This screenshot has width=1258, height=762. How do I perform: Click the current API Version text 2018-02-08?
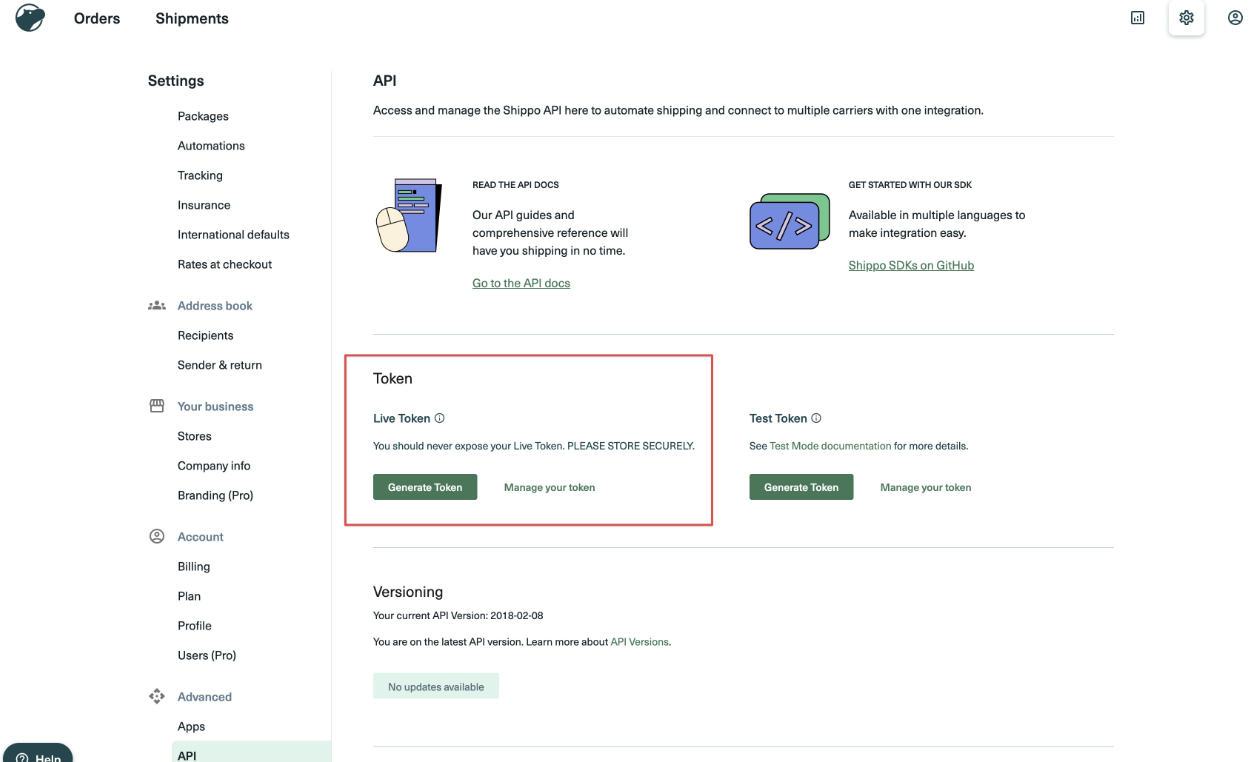point(516,616)
